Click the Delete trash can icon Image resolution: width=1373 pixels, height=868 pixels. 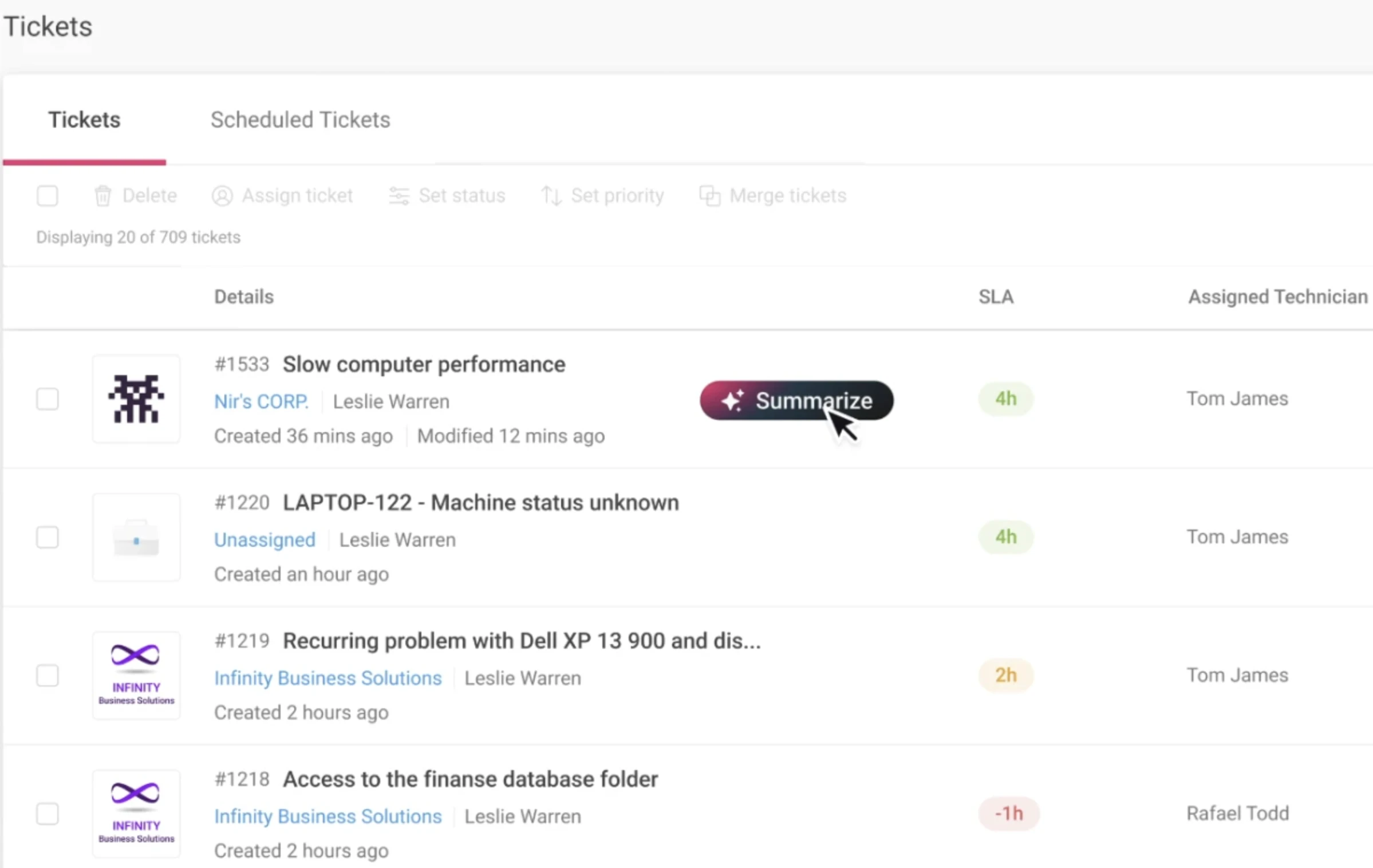click(103, 196)
